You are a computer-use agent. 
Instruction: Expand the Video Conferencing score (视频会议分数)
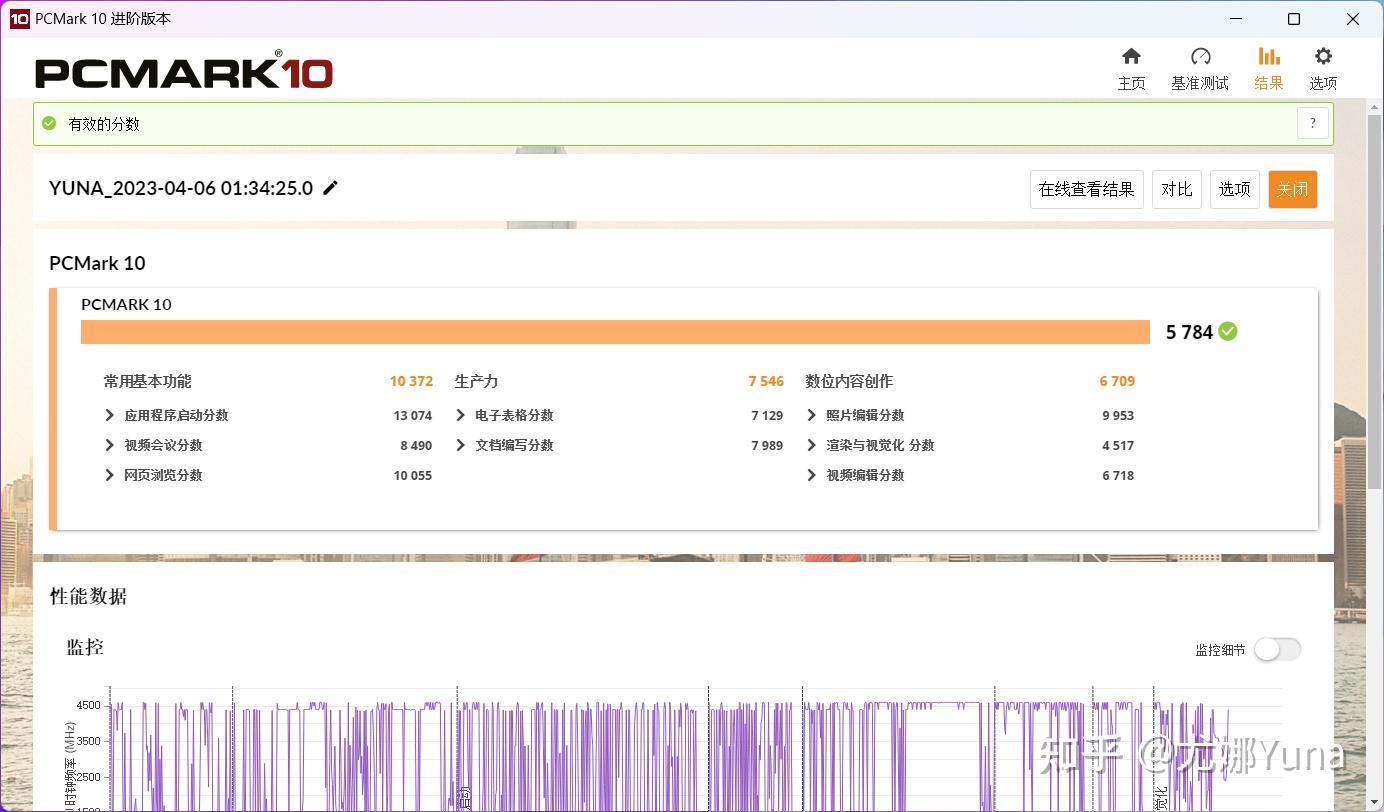tap(110, 445)
